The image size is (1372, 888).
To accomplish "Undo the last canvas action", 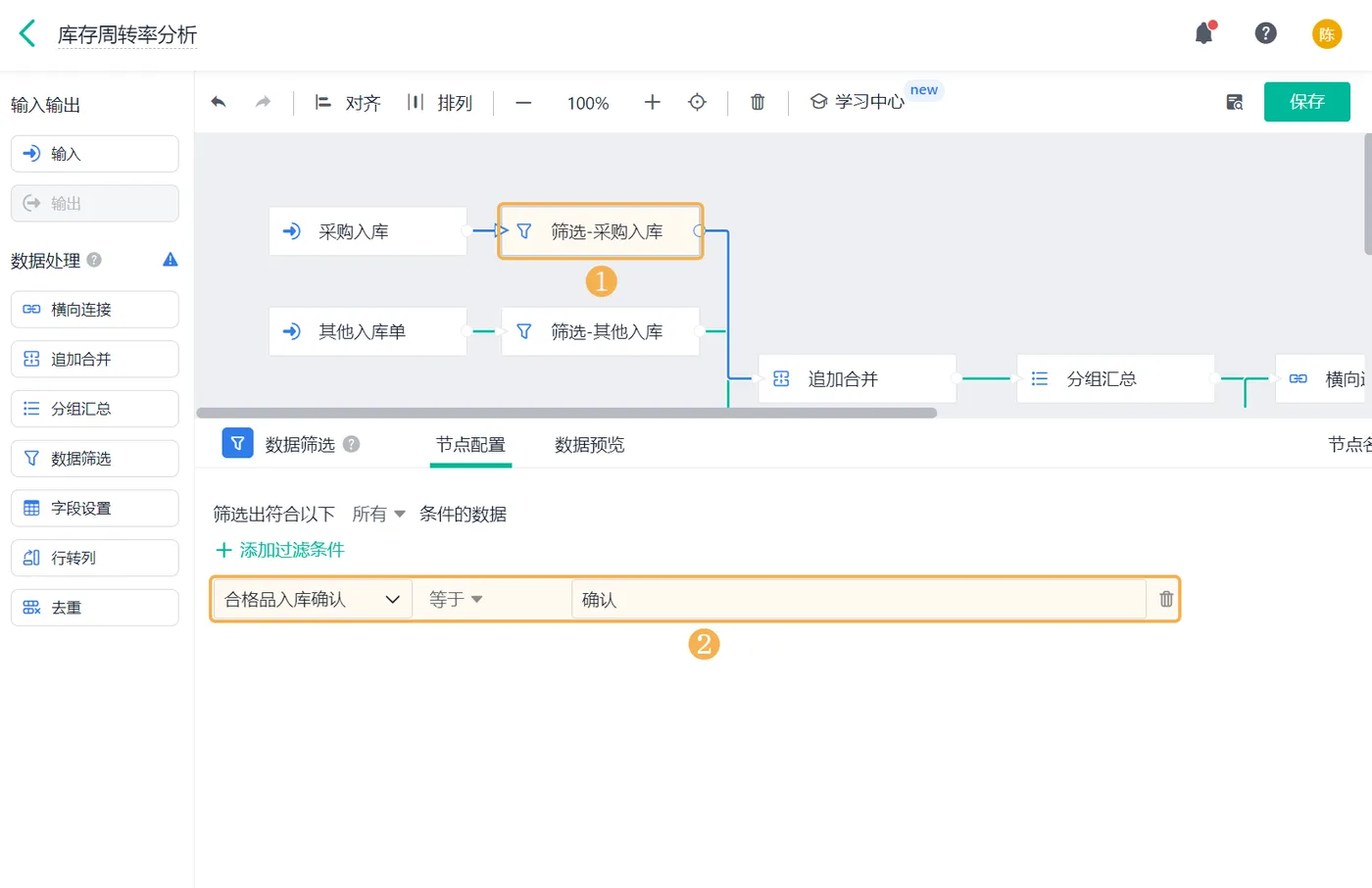I will (x=219, y=102).
